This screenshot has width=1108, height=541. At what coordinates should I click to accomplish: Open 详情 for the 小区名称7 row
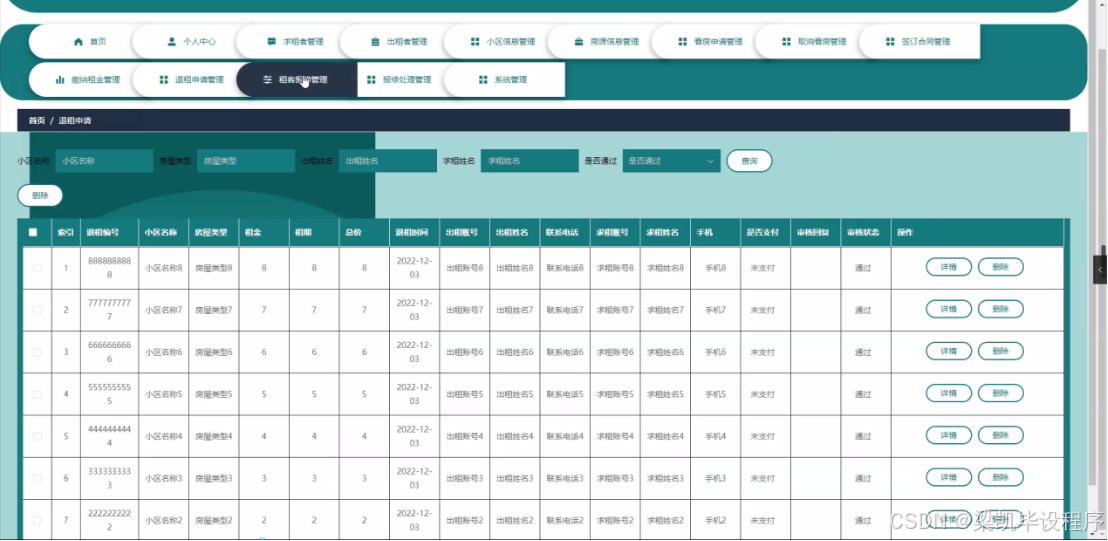[948, 309]
